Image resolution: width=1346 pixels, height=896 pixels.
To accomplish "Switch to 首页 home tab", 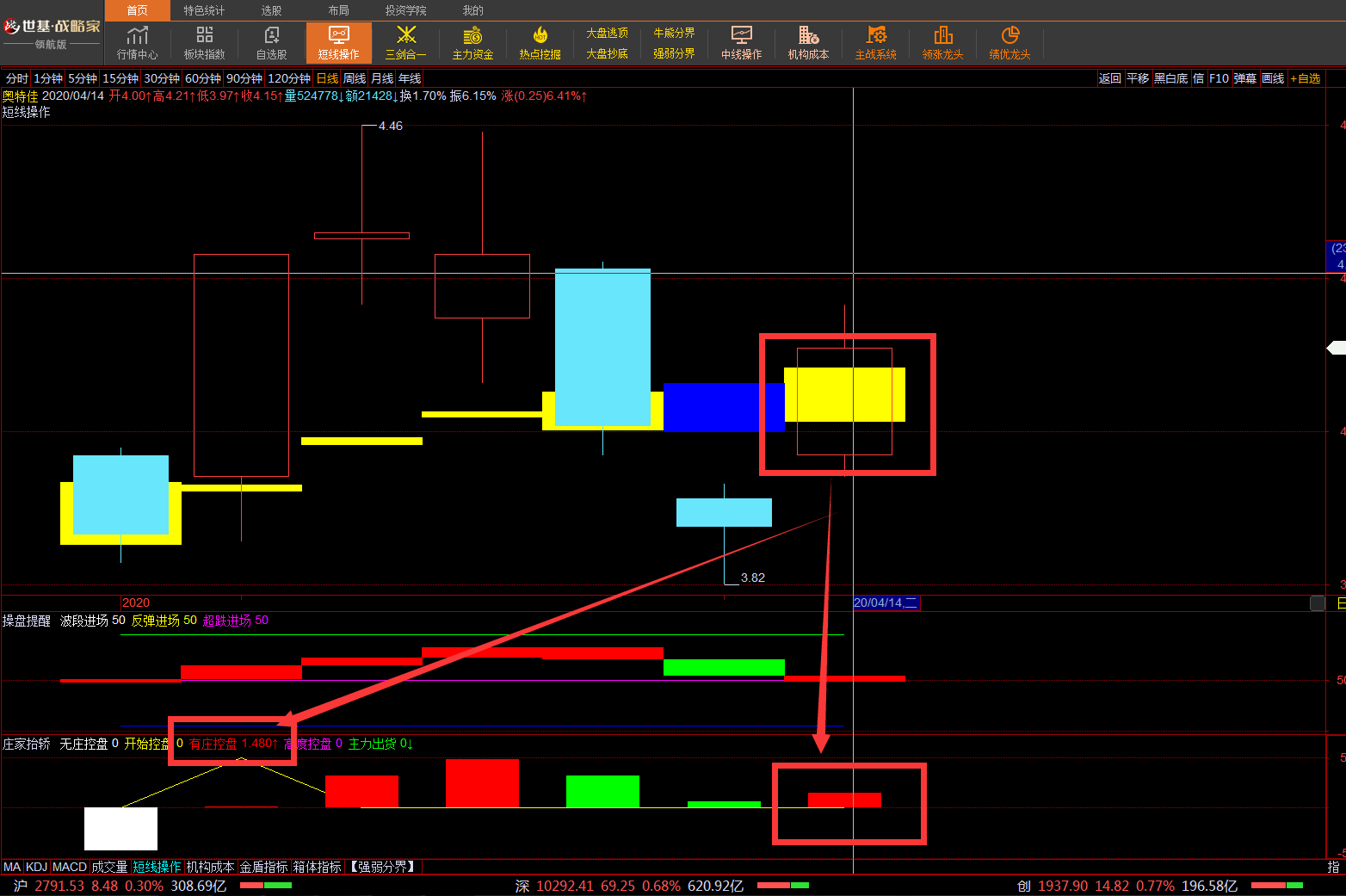I will click(x=137, y=10).
